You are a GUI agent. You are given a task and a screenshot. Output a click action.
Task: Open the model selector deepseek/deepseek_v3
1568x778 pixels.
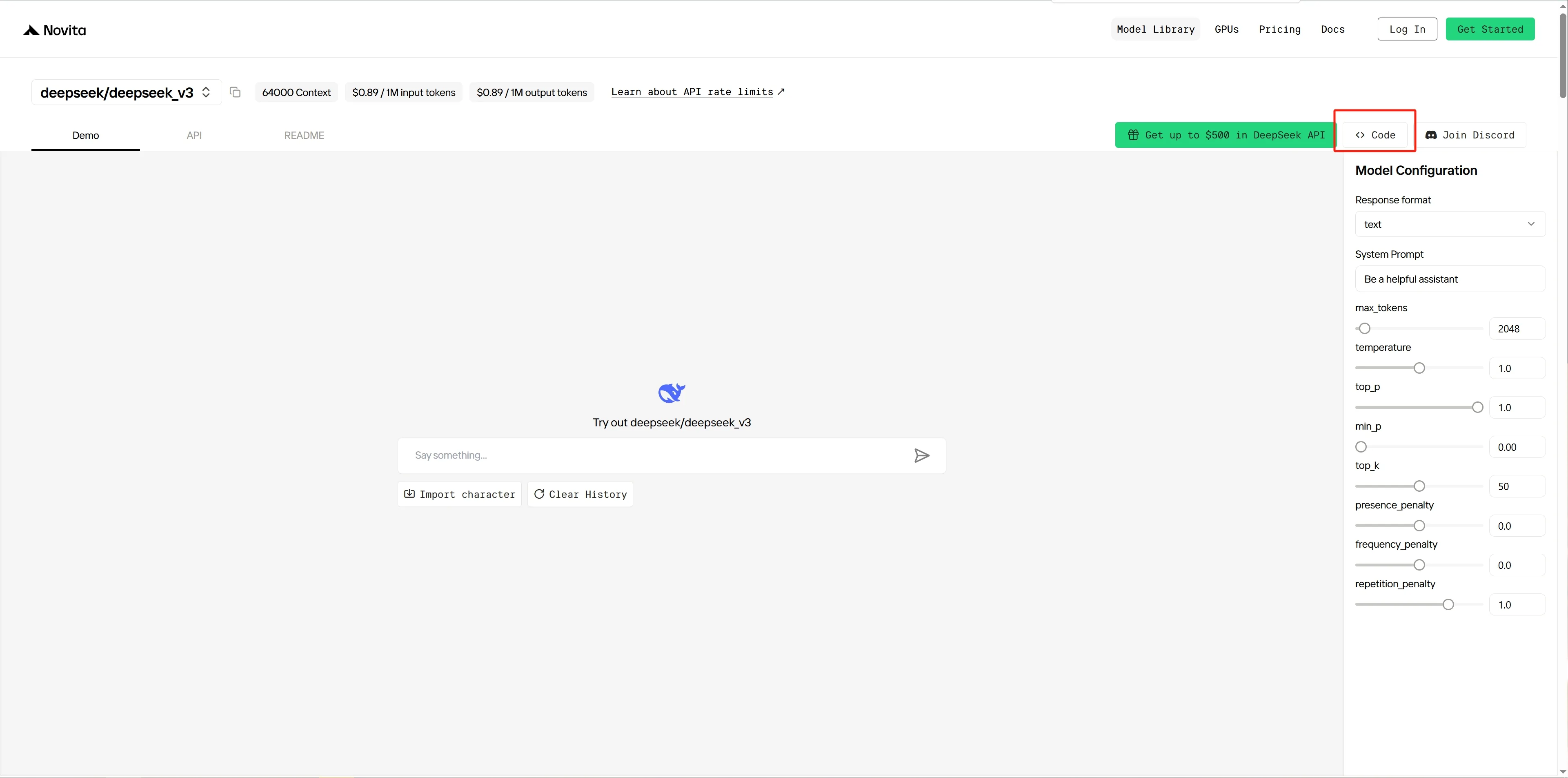click(x=127, y=93)
